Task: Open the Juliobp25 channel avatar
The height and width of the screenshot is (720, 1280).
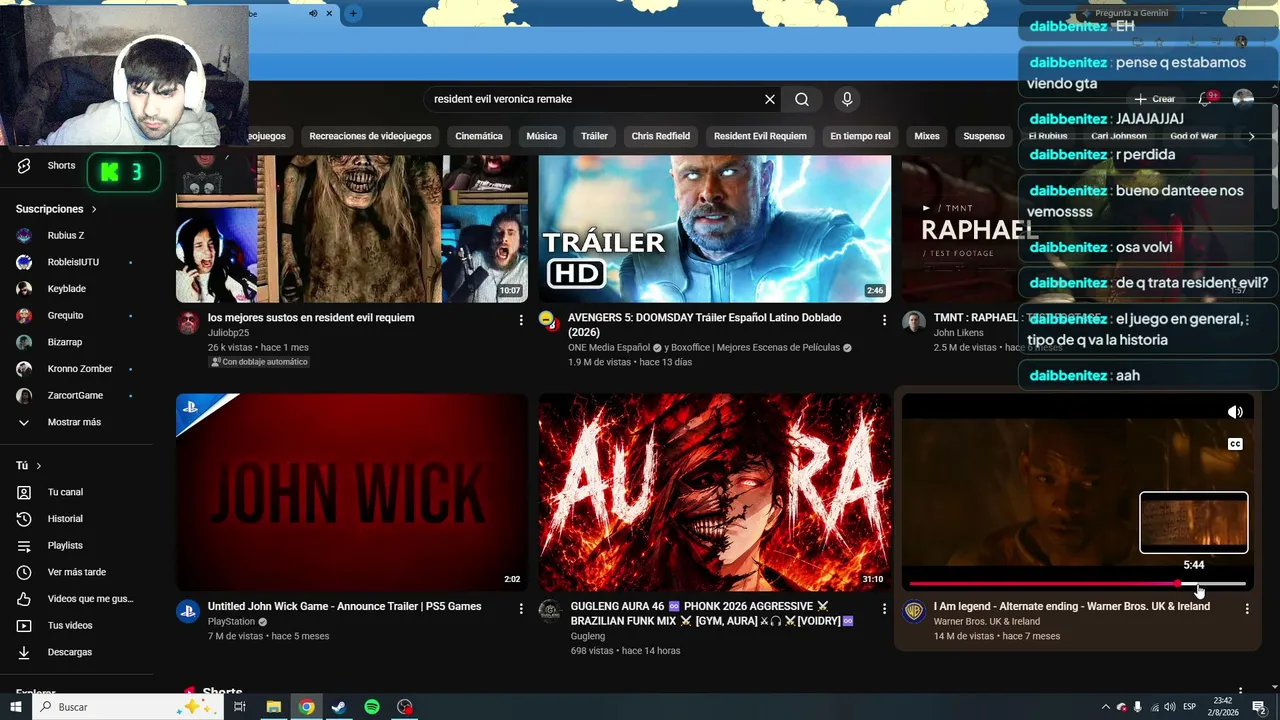Action: [188, 322]
